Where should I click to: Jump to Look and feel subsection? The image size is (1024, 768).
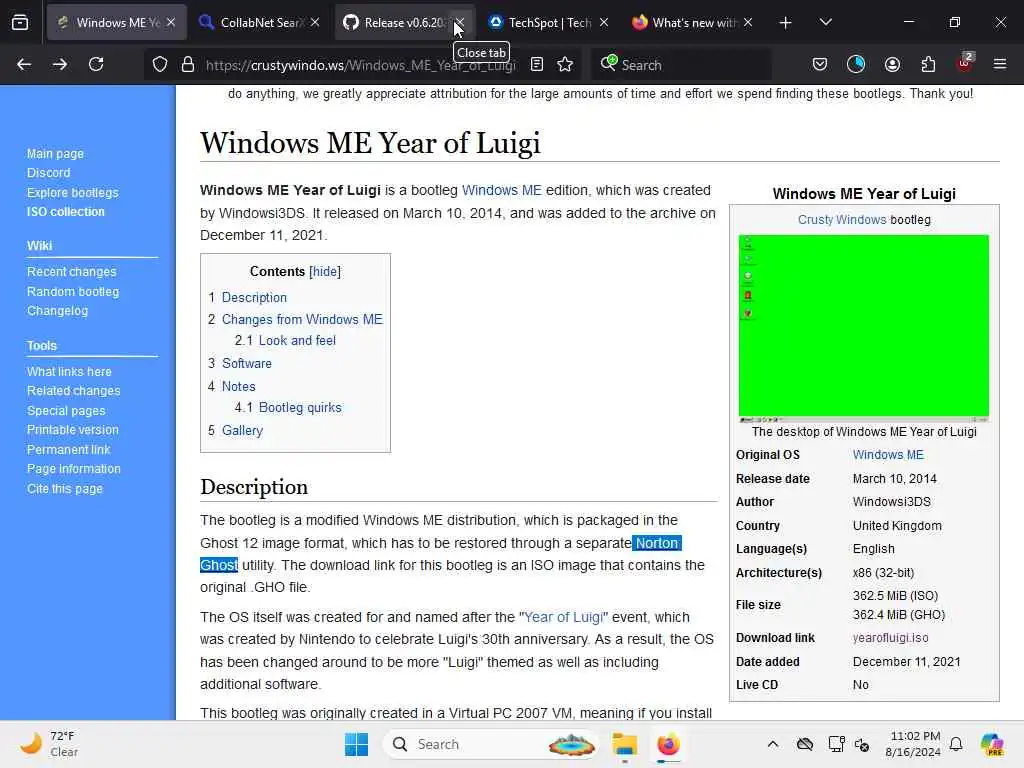coord(297,340)
